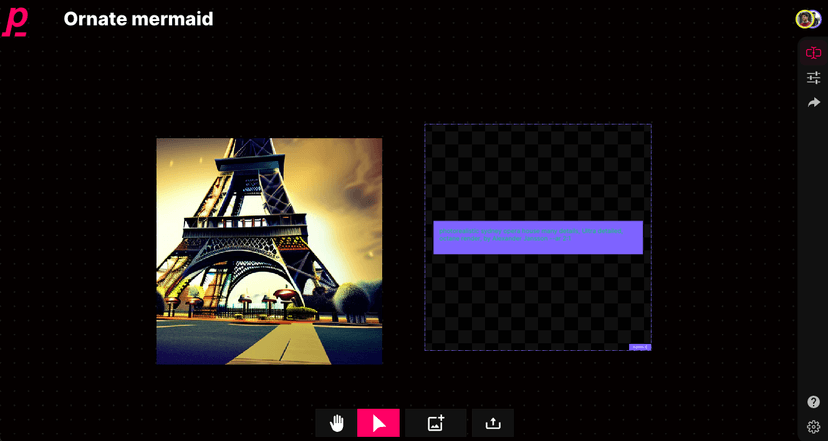Activate the pointer select tool
This screenshot has width=828, height=441.
378,423
